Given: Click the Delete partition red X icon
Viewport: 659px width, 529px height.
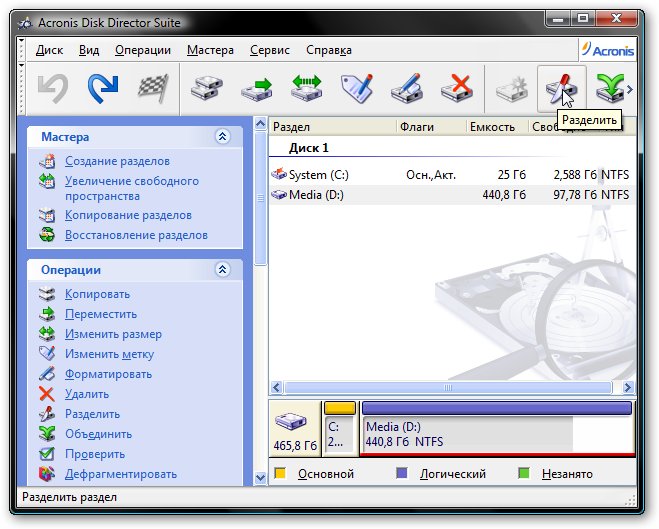Looking at the screenshot, I should (x=457, y=89).
